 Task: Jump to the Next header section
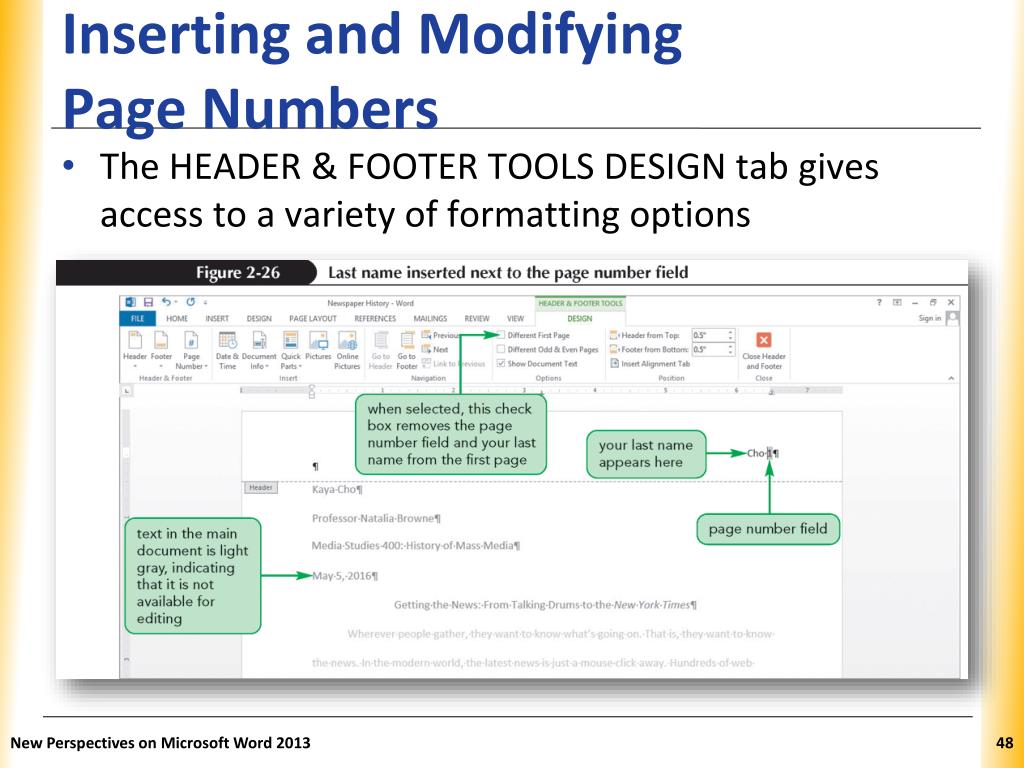point(436,349)
